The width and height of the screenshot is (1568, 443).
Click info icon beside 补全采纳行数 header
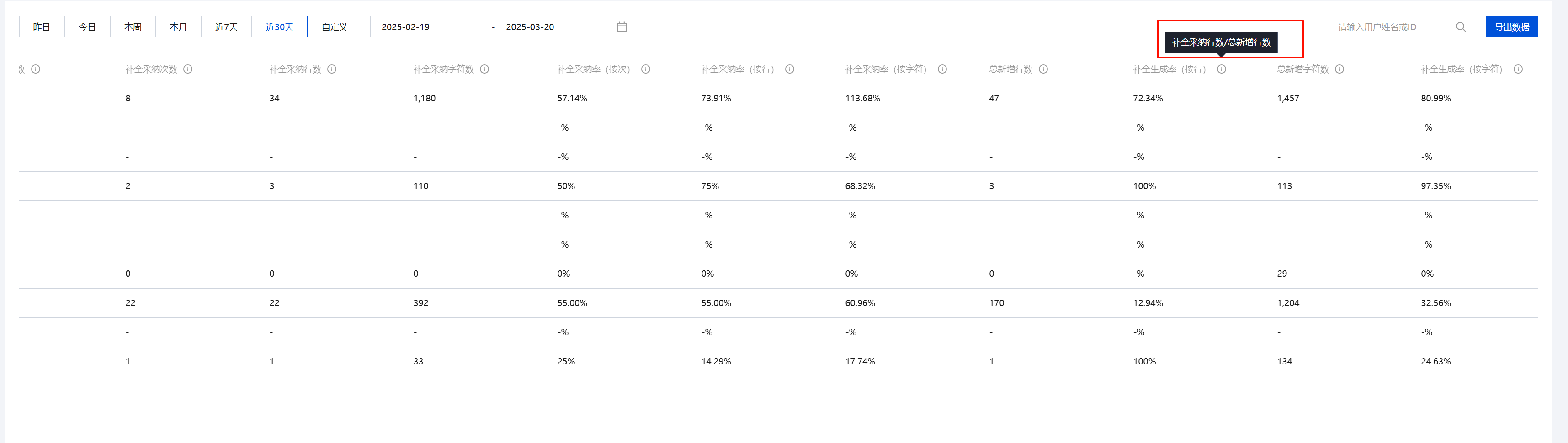[332, 69]
